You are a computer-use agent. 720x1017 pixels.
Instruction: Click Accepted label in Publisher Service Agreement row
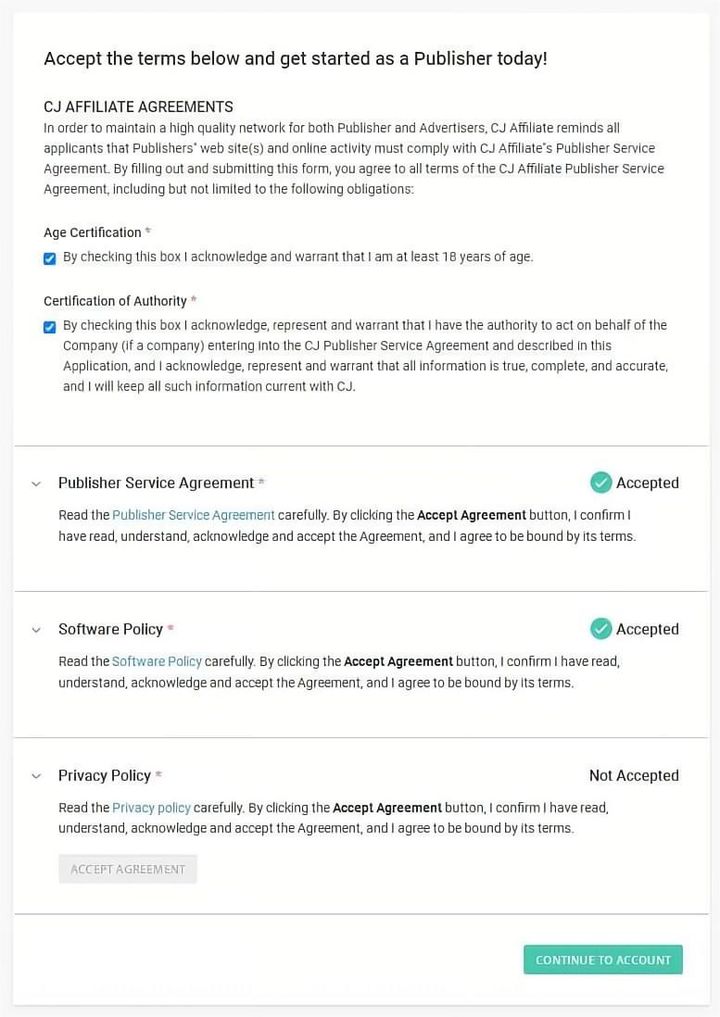[647, 483]
